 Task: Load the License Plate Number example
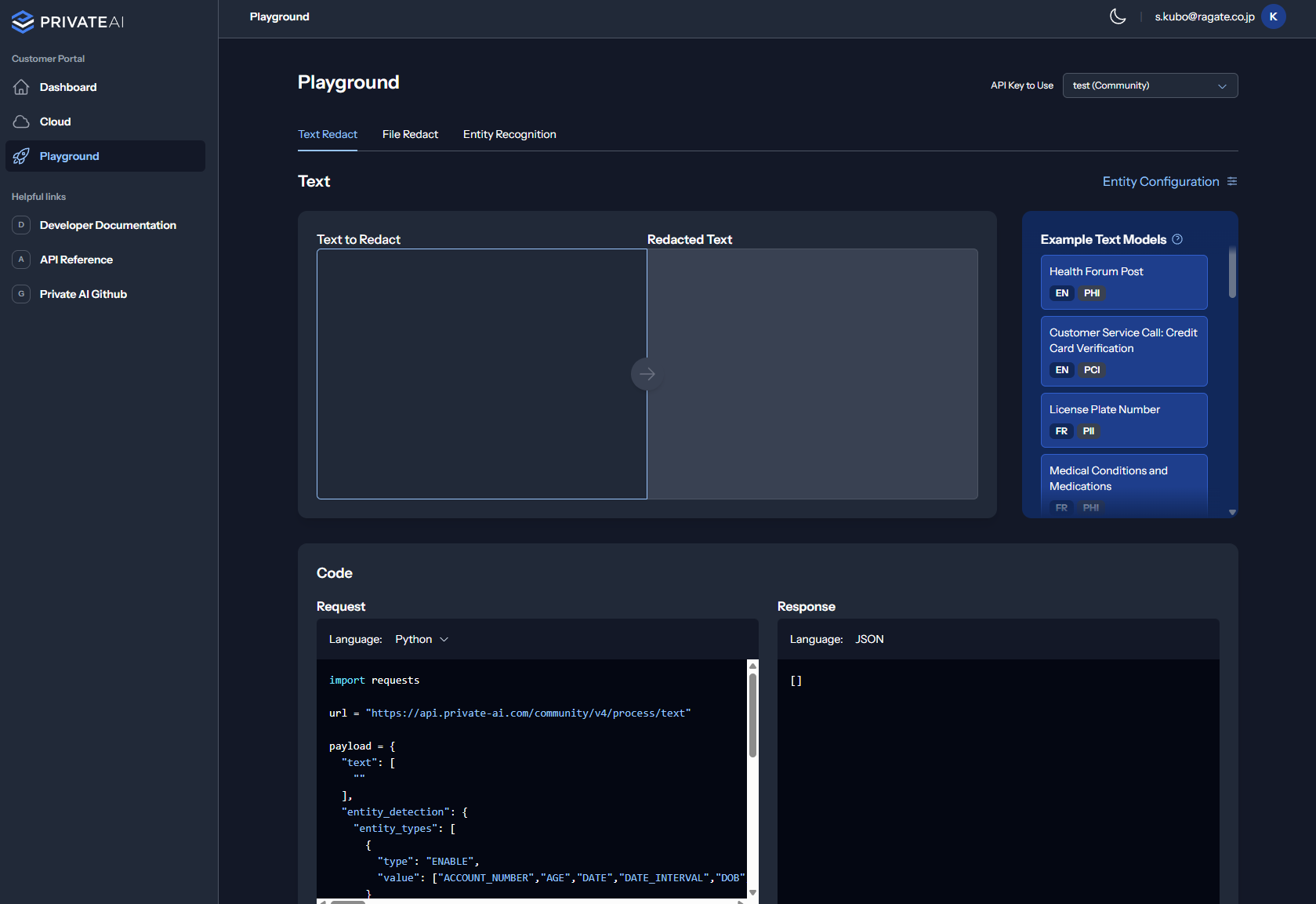pyautogui.click(x=1124, y=420)
